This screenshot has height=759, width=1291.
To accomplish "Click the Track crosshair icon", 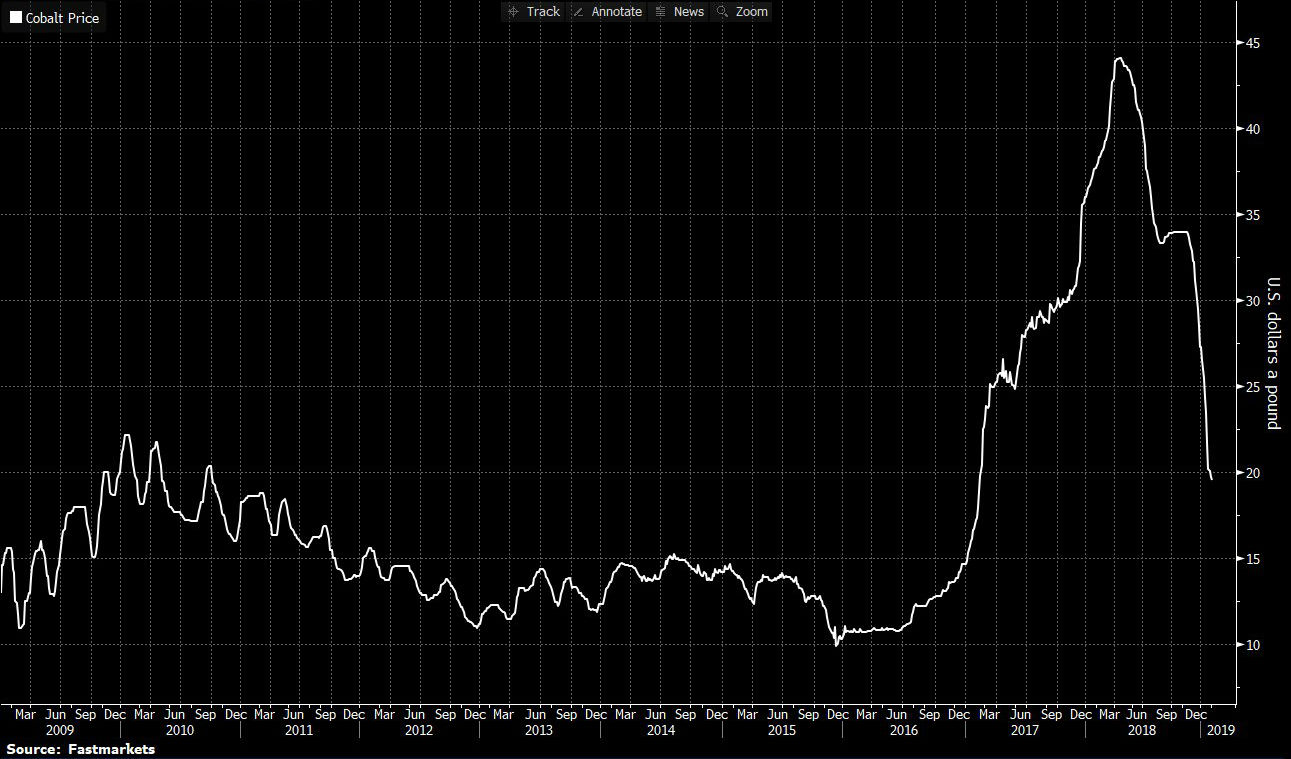I will [513, 12].
